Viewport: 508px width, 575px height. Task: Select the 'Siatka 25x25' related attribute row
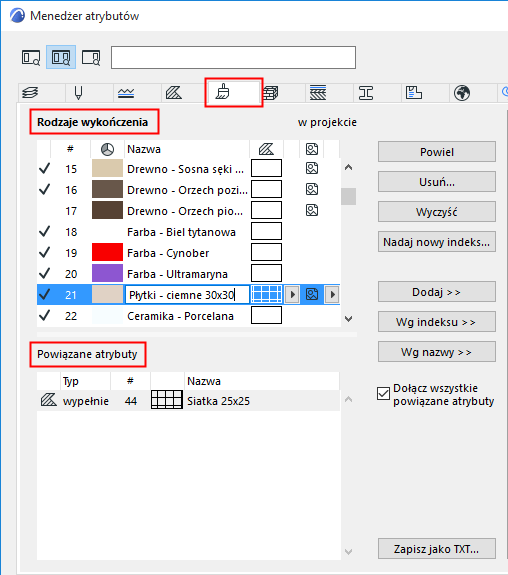coord(189,400)
